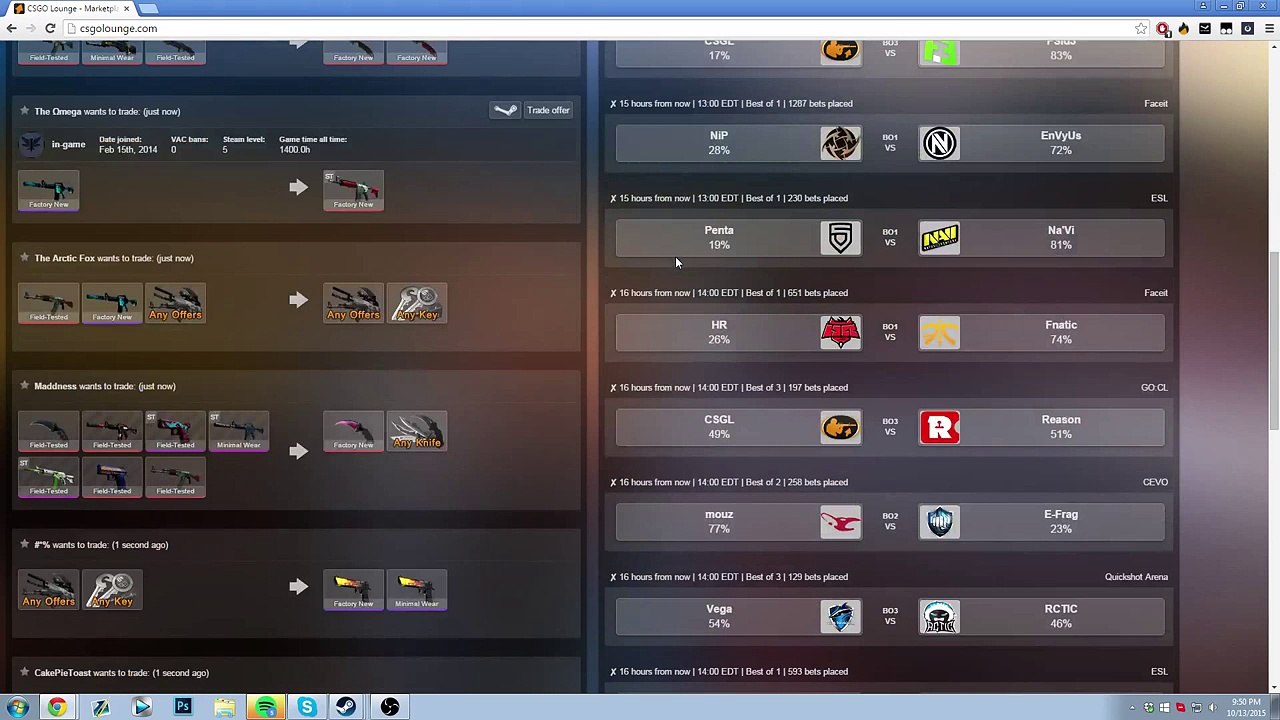
Task: Open the #% user's trade listing
Action: click(x=100, y=545)
